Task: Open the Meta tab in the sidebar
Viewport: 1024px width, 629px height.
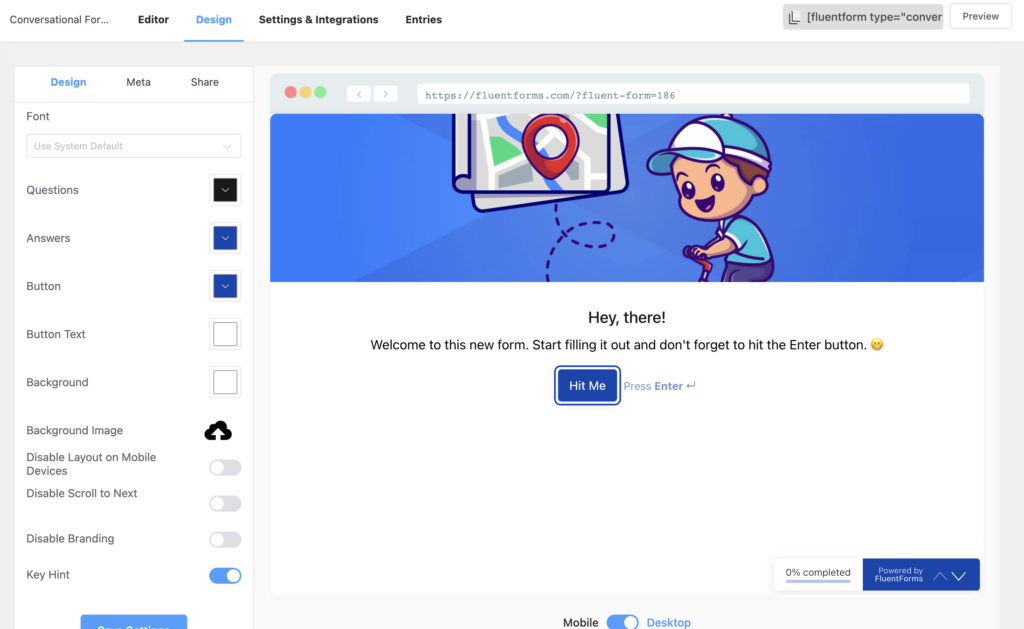Action: (138, 82)
